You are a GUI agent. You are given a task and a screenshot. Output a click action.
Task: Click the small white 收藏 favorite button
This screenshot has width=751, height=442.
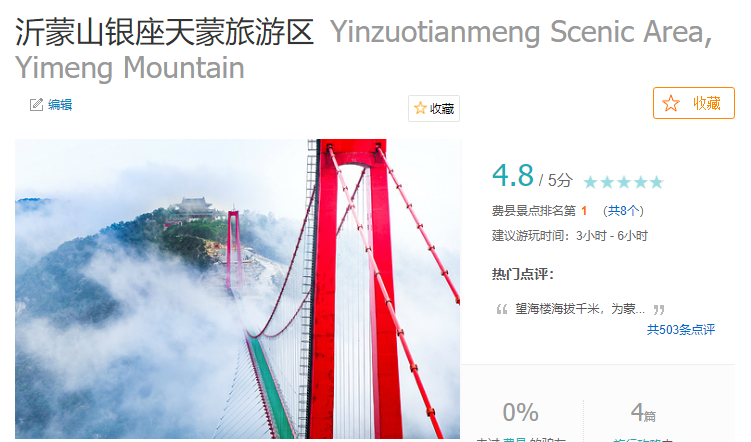[434, 109]
